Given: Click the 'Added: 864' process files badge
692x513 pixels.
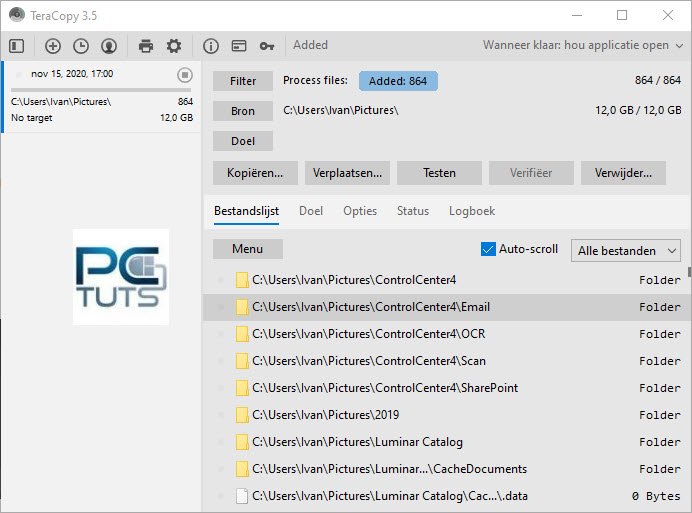Looking at the screenshot, I should click(398, 81).
